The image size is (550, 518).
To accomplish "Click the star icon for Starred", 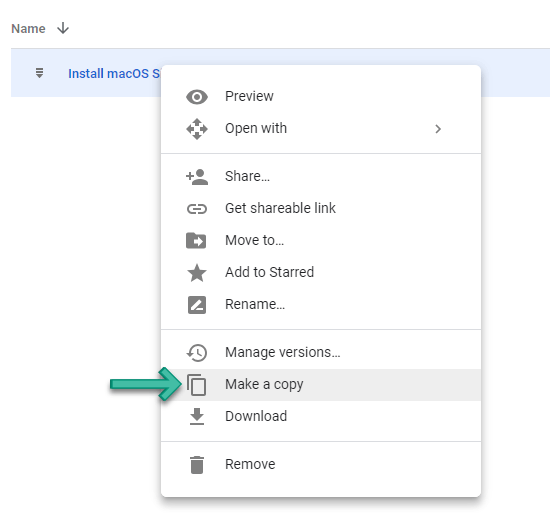I will coord(197,273).
